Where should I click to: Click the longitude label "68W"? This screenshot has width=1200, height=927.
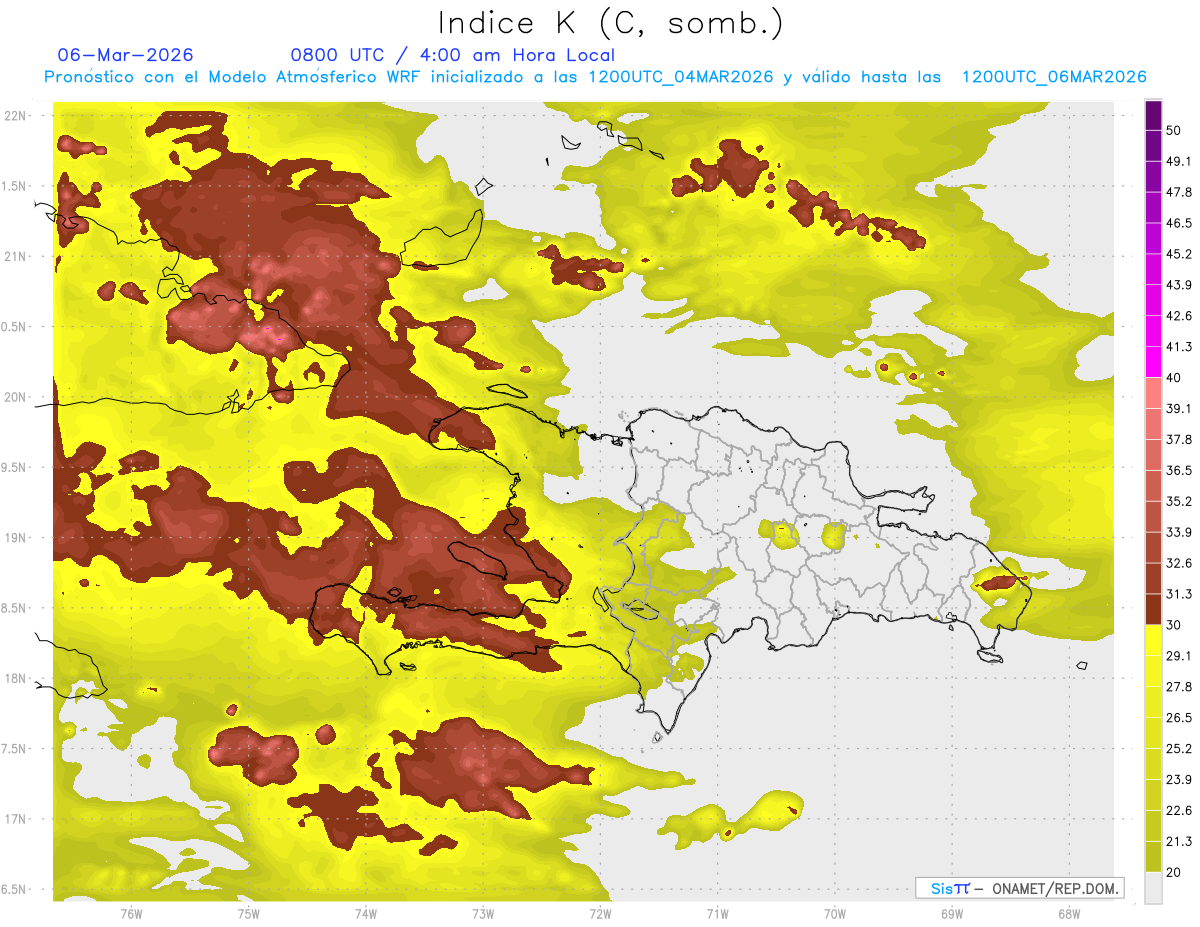(x=1069, y=912)
